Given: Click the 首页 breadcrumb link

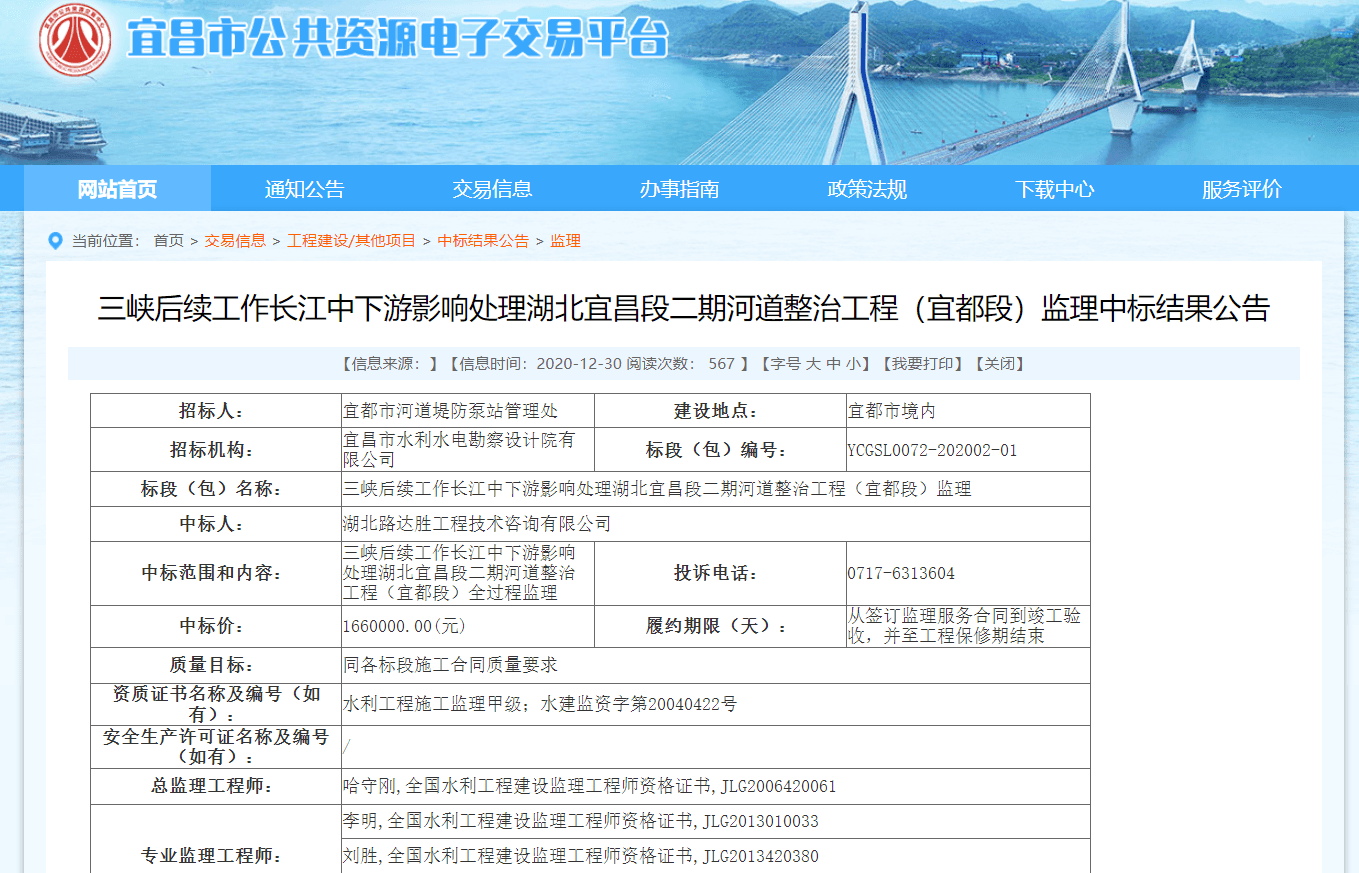Looking at the screenshot, I should click(168, 241).
